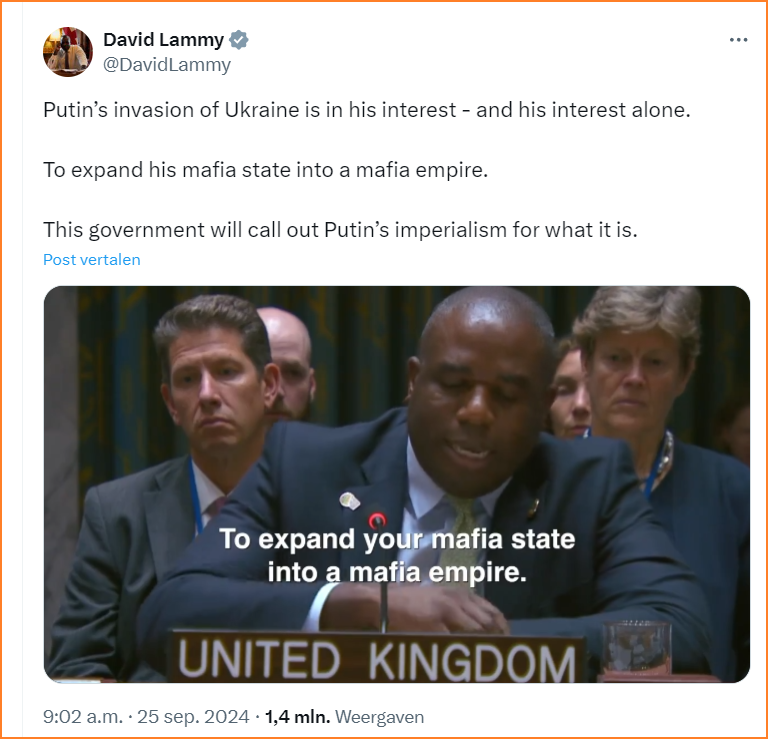Open David Lammy's profile avatar
This screenshot has width=768, height=739.
(68, 52)
